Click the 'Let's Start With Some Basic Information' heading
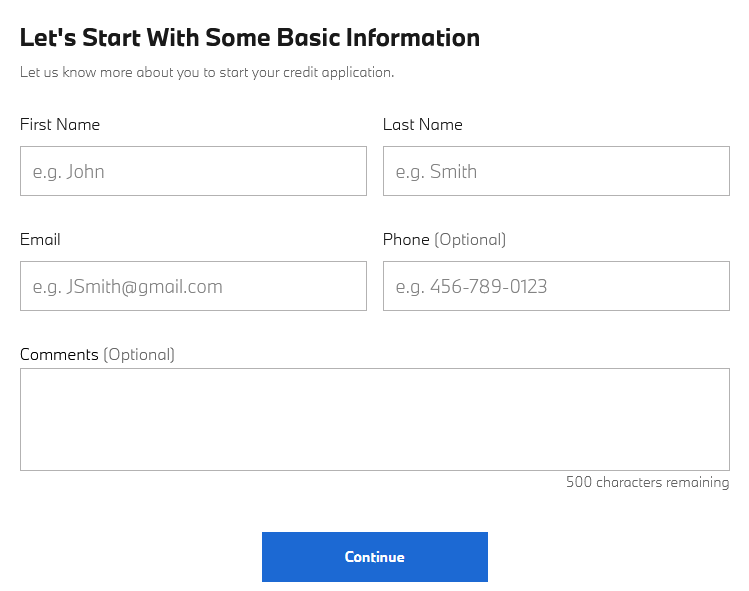The height and width of the screenshot is (591, 749). (250, 38)
